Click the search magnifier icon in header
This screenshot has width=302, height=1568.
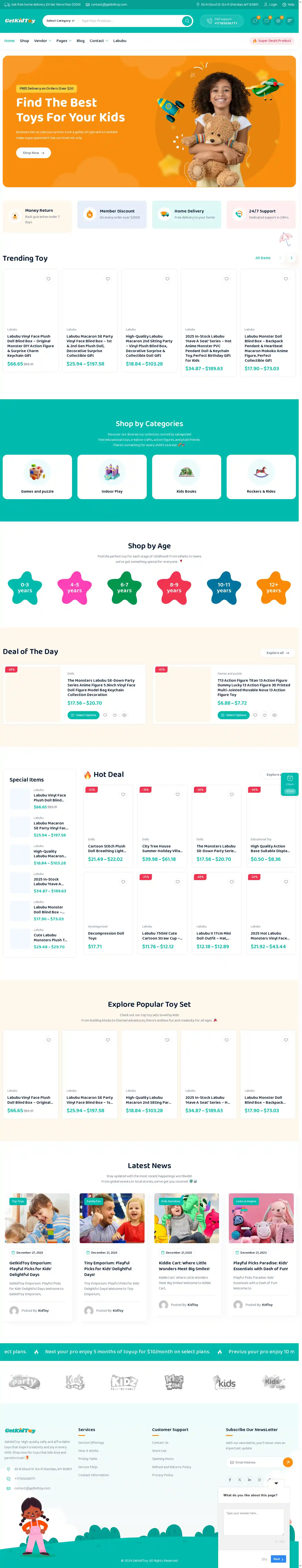point(187,21)
